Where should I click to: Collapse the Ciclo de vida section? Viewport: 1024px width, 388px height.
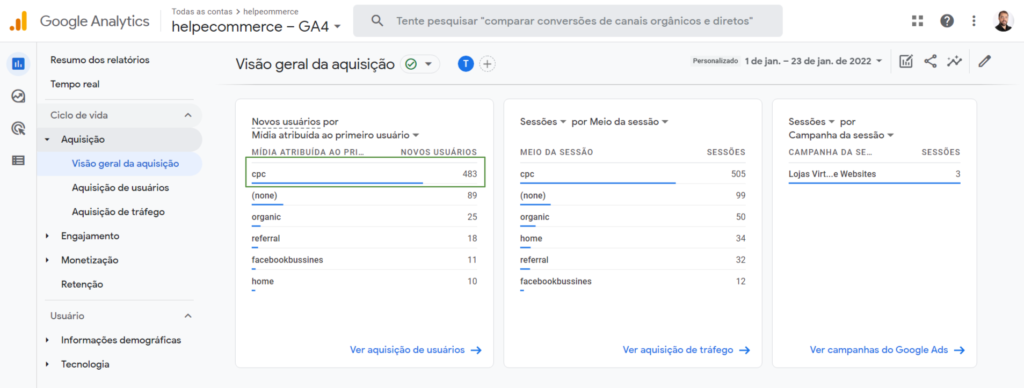click(188, 115)
